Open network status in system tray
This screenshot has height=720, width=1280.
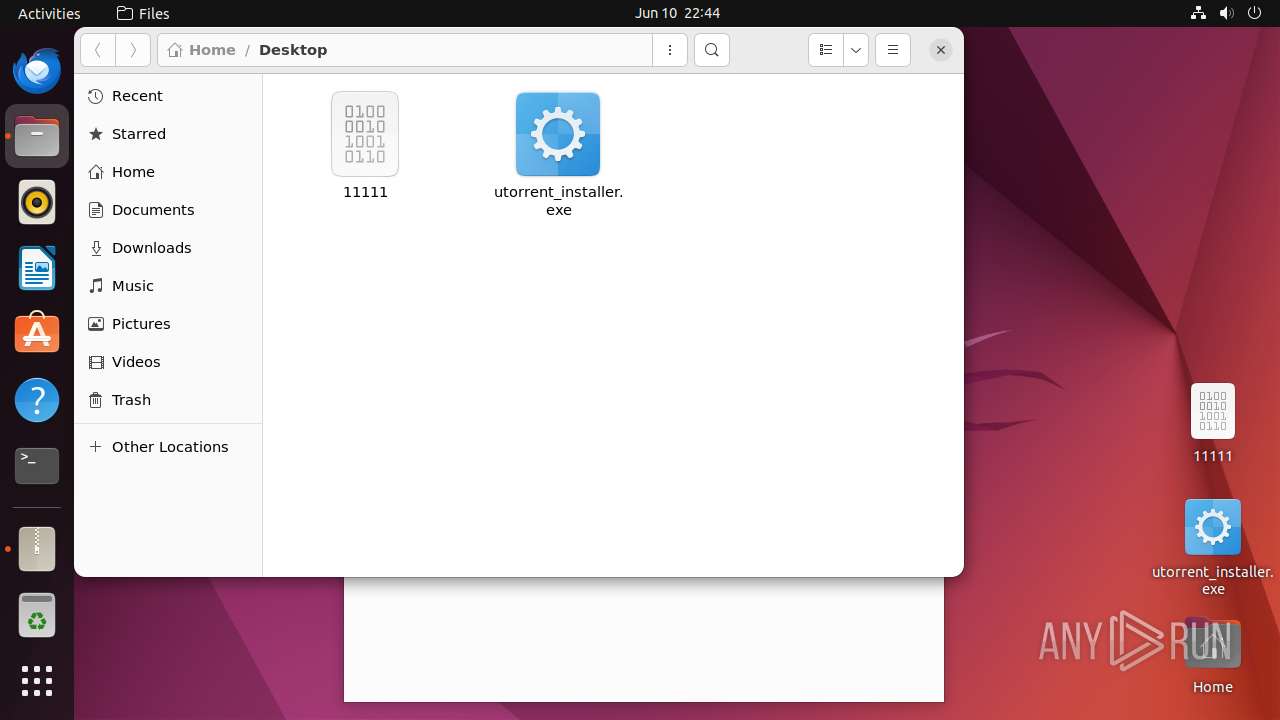pos(1199,13)
